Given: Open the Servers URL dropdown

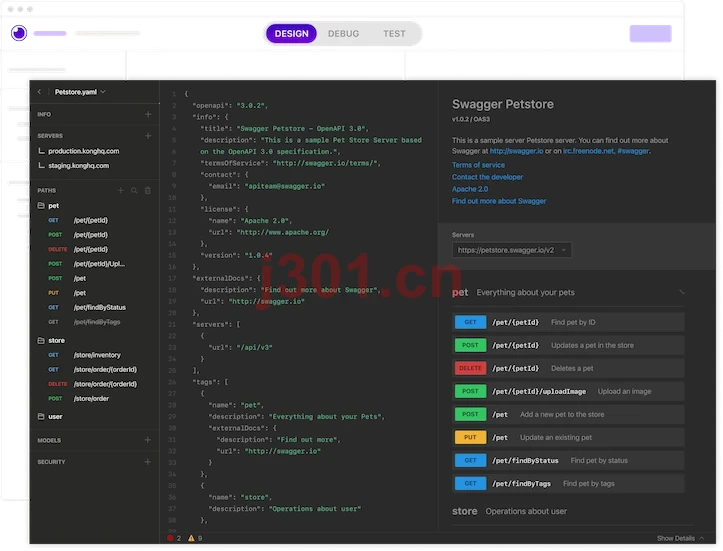Looking at the screenshot, I should click(x=512, y=250).
